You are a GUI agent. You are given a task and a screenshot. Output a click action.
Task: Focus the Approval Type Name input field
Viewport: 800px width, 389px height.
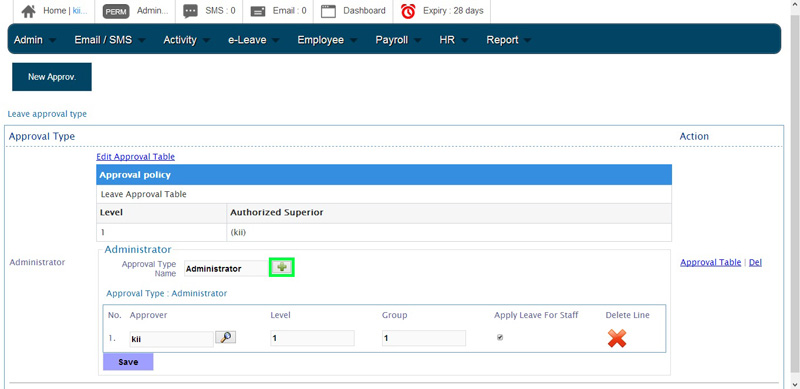click(227, 269)
